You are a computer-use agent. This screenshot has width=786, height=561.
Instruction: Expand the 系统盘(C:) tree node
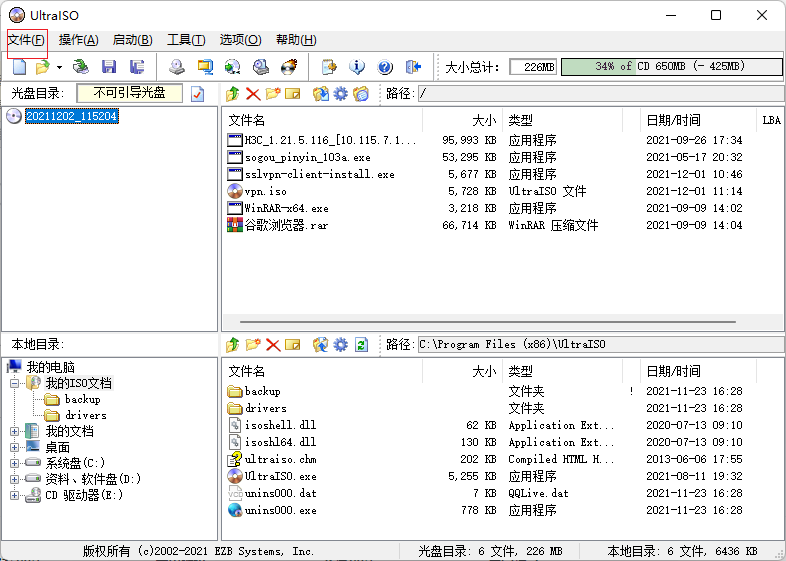(15, 463)
